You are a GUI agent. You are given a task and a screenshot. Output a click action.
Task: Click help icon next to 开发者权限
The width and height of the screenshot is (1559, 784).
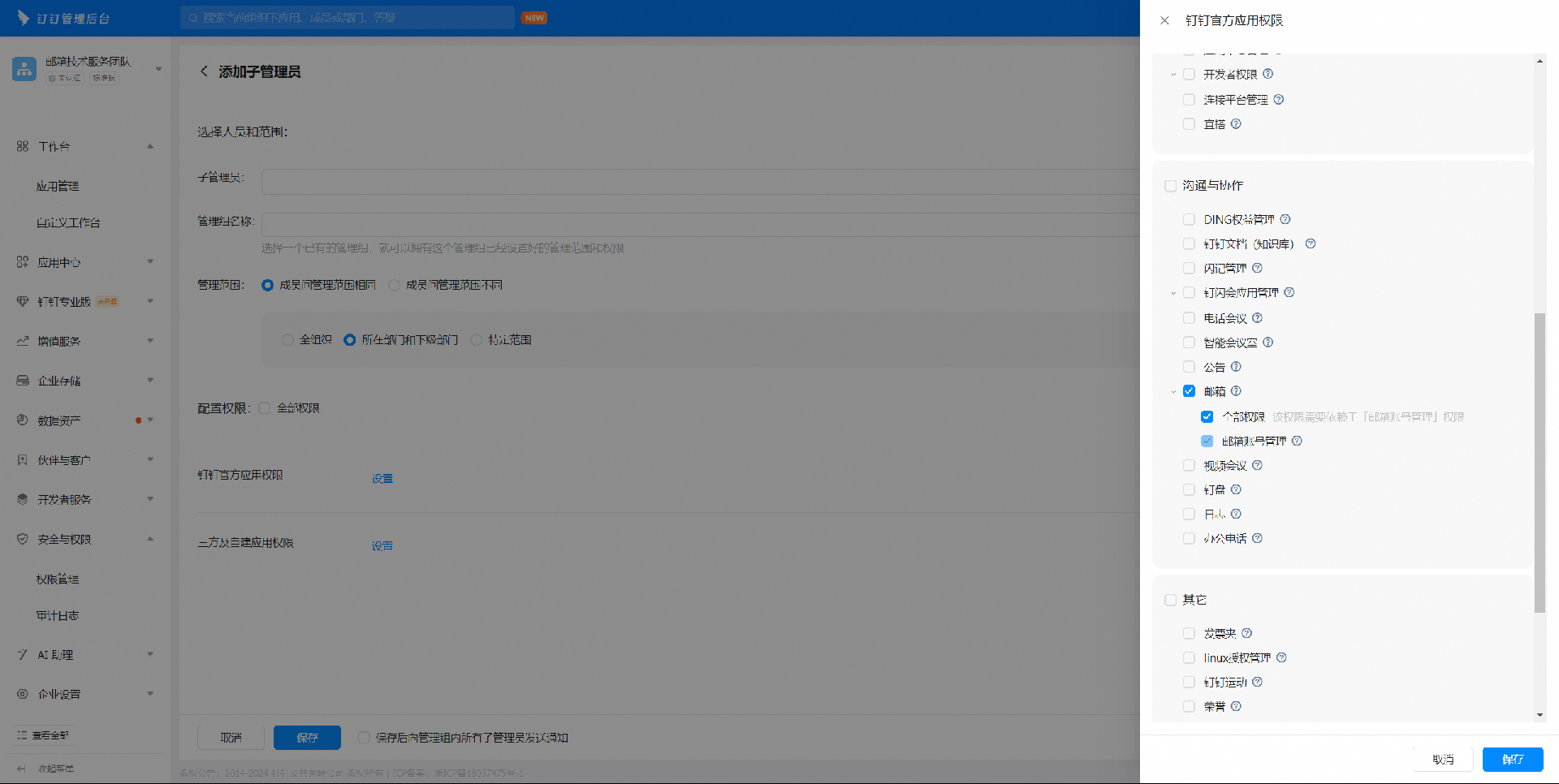(1268, 74)
